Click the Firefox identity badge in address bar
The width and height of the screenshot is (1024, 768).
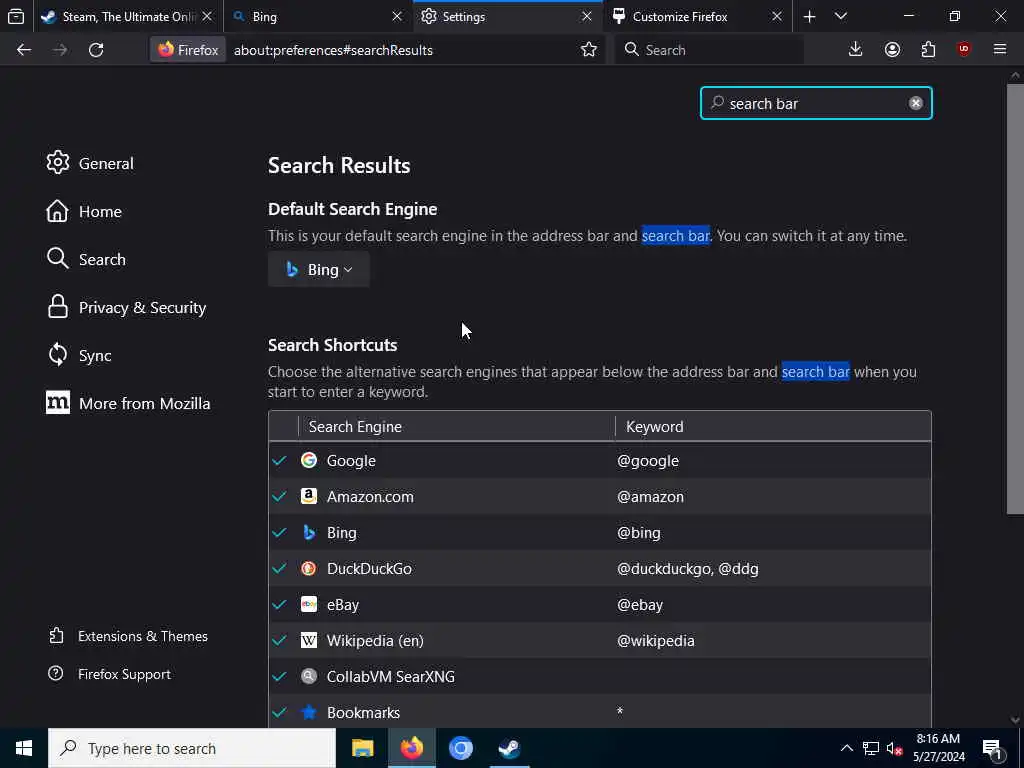pyautogui.click(x=188, y=50)
